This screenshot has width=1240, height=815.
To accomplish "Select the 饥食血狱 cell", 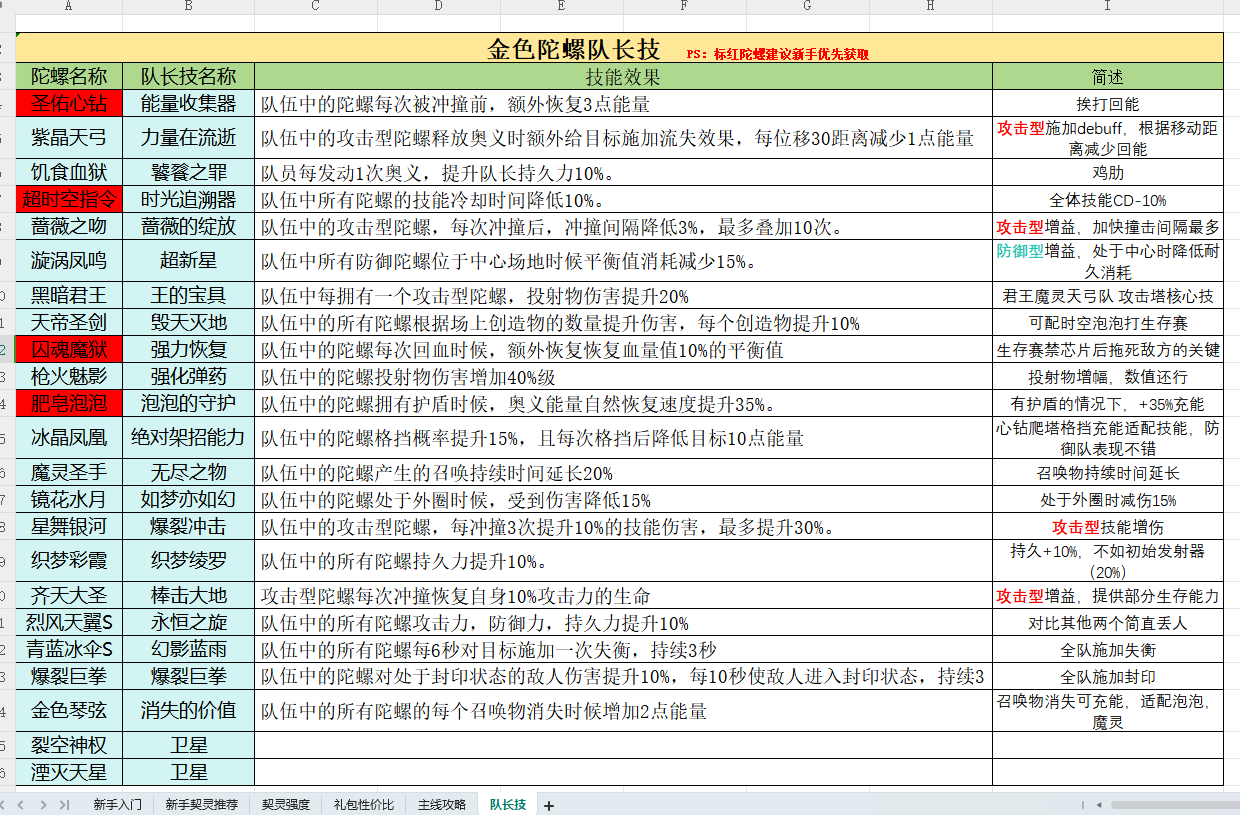I will point(69,173).
